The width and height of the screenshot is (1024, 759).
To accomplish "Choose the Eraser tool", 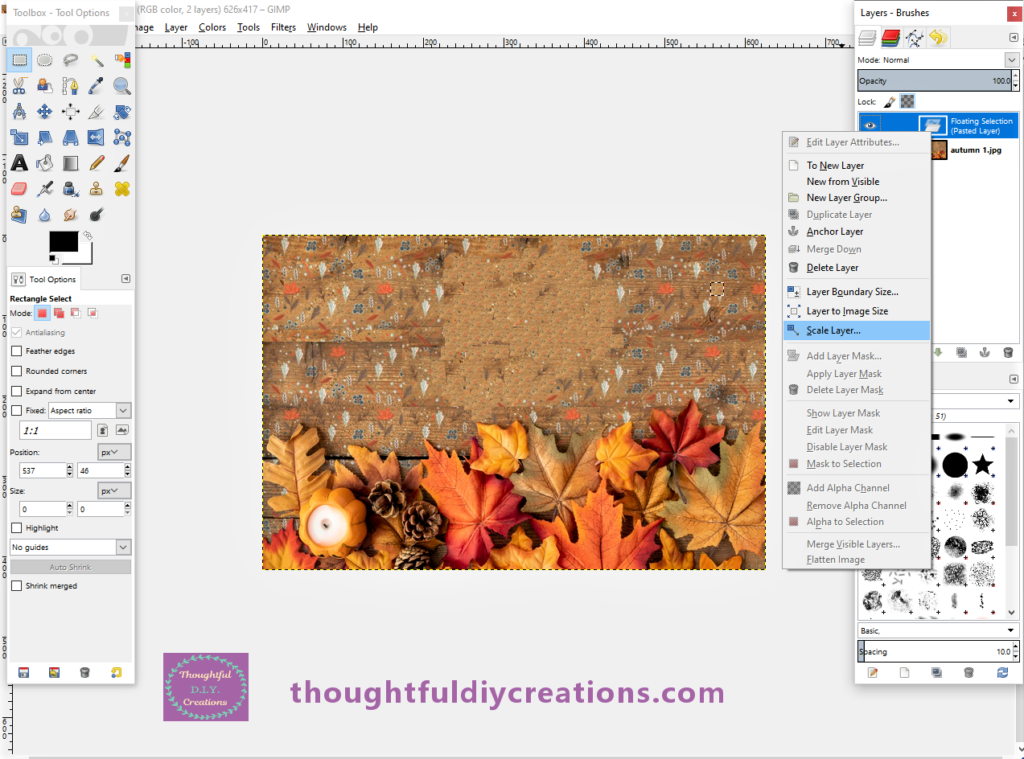I will [x=19, y=188].
